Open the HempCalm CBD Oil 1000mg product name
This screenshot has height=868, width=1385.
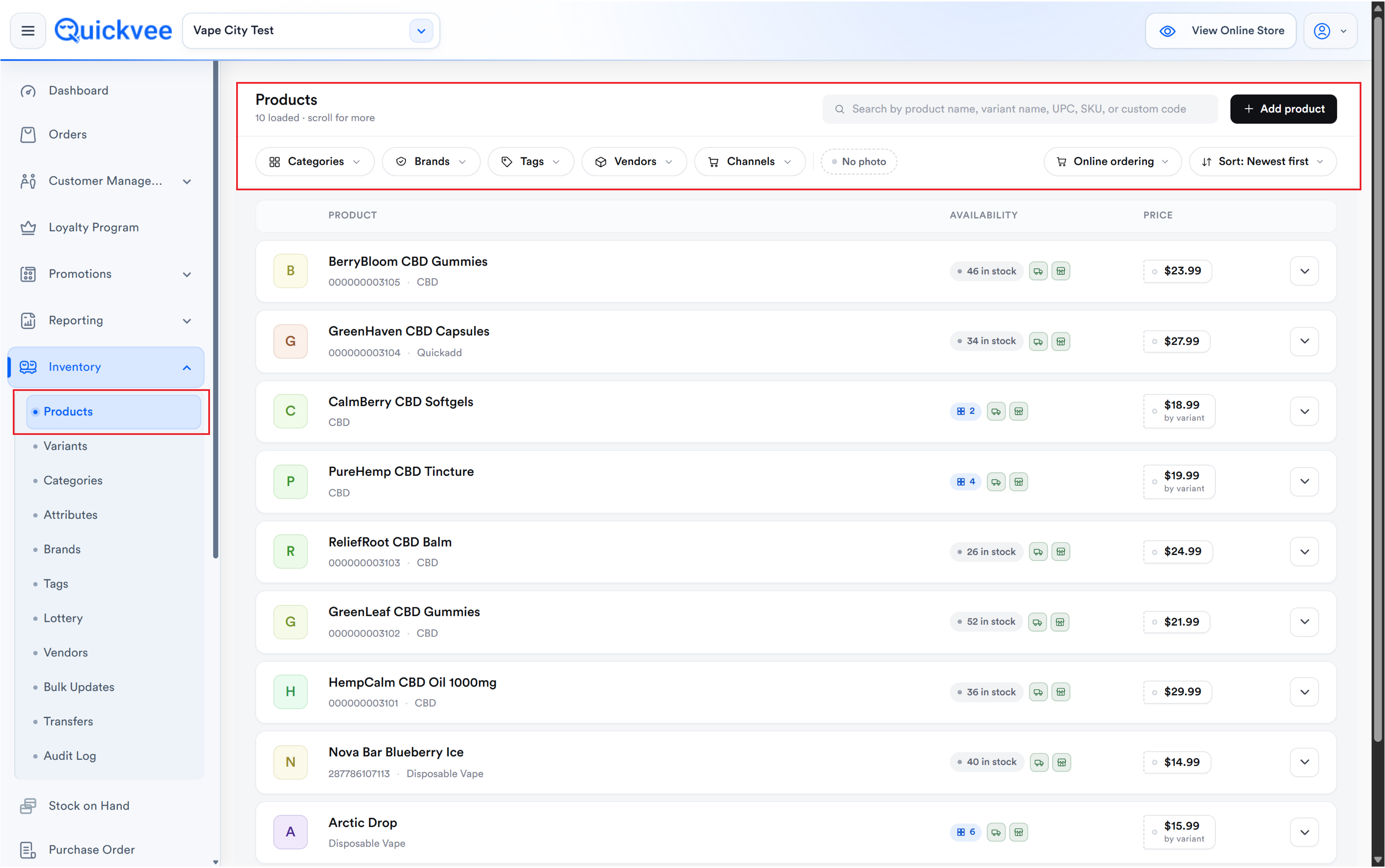point(412,683)
